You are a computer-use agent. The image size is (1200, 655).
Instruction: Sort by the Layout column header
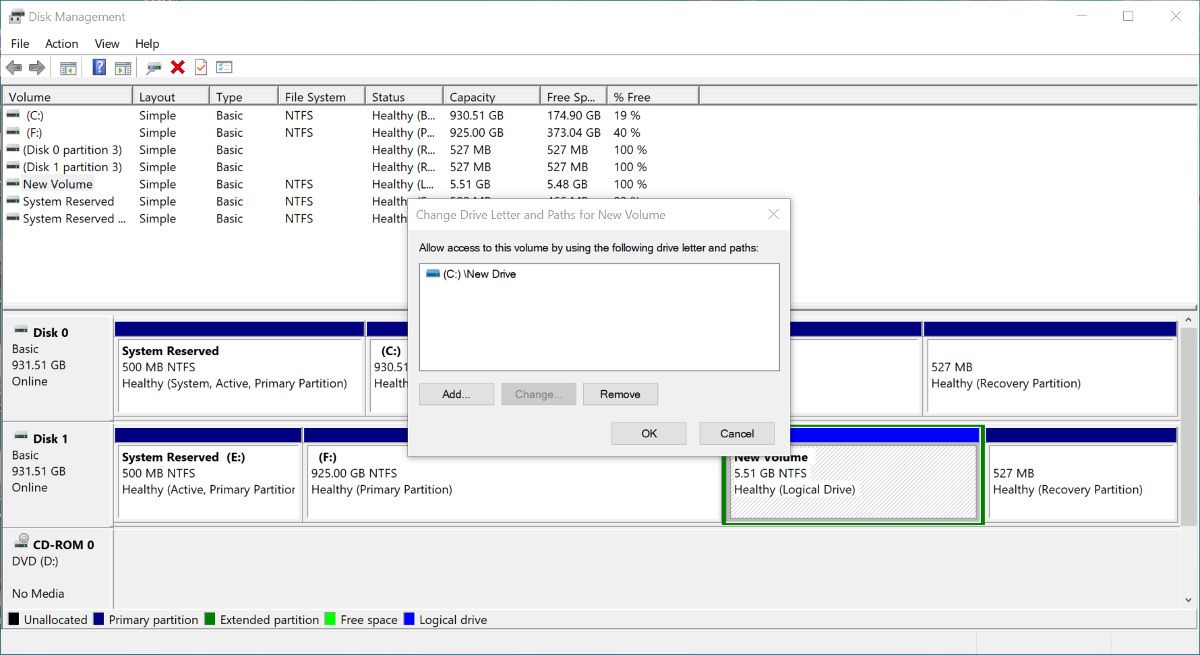pyautogui.click(x=171, y=97)
